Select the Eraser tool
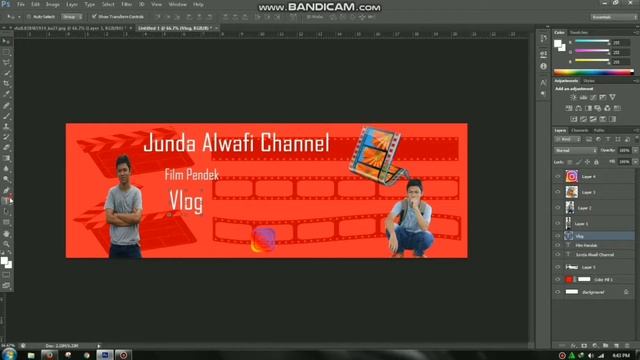 click(6, 147)
